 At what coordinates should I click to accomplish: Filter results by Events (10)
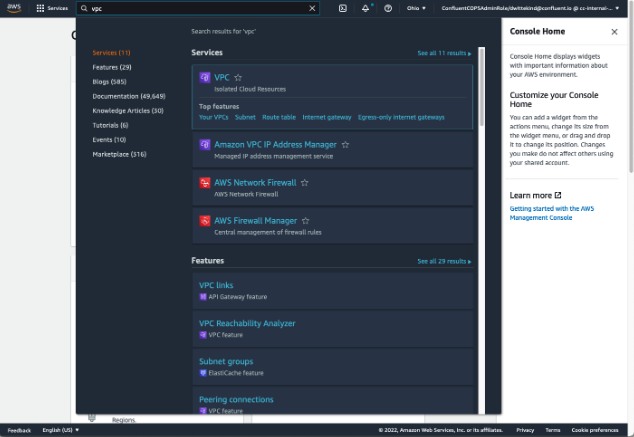(109, 139)
